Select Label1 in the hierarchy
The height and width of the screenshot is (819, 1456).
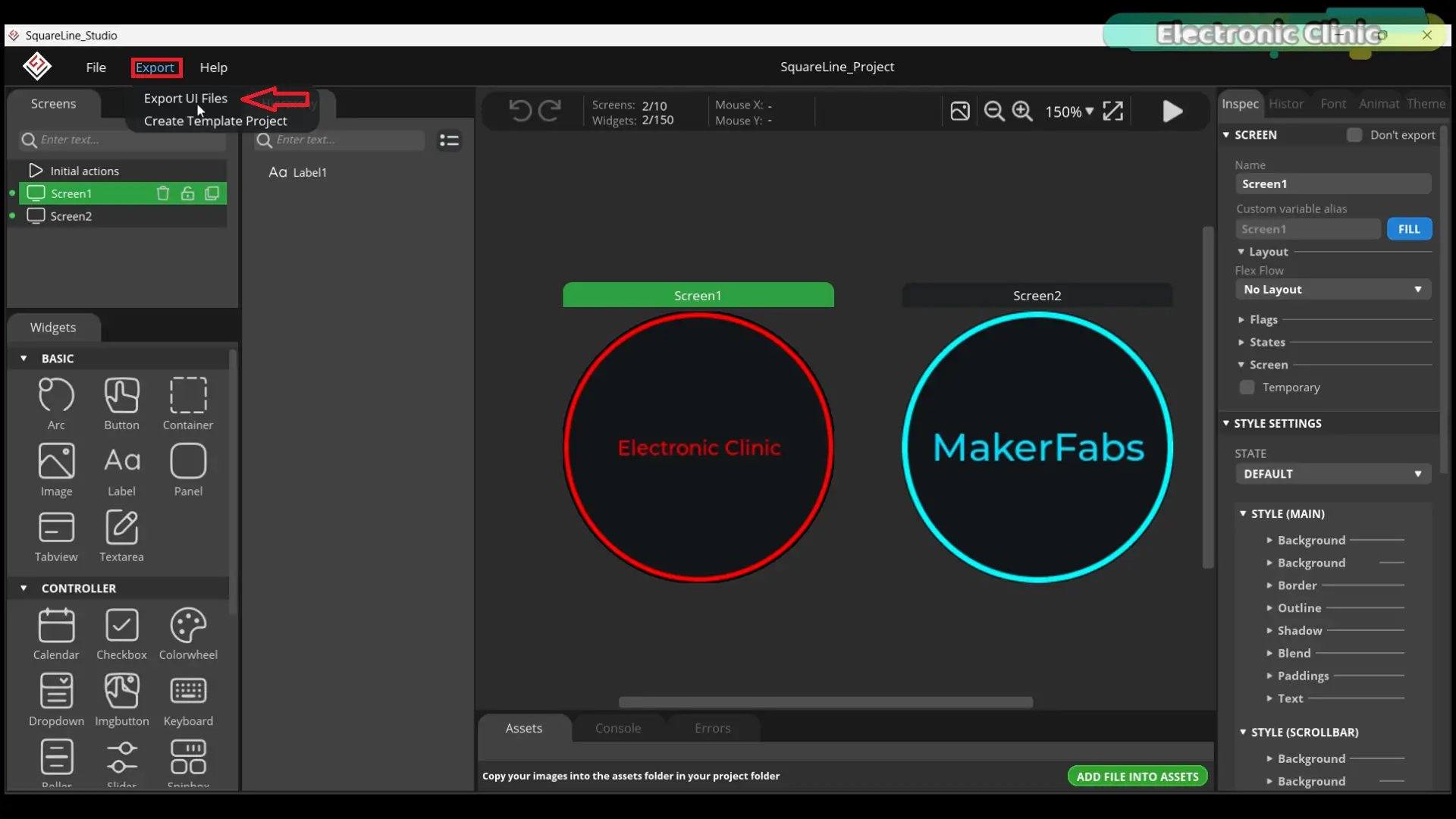297,172
